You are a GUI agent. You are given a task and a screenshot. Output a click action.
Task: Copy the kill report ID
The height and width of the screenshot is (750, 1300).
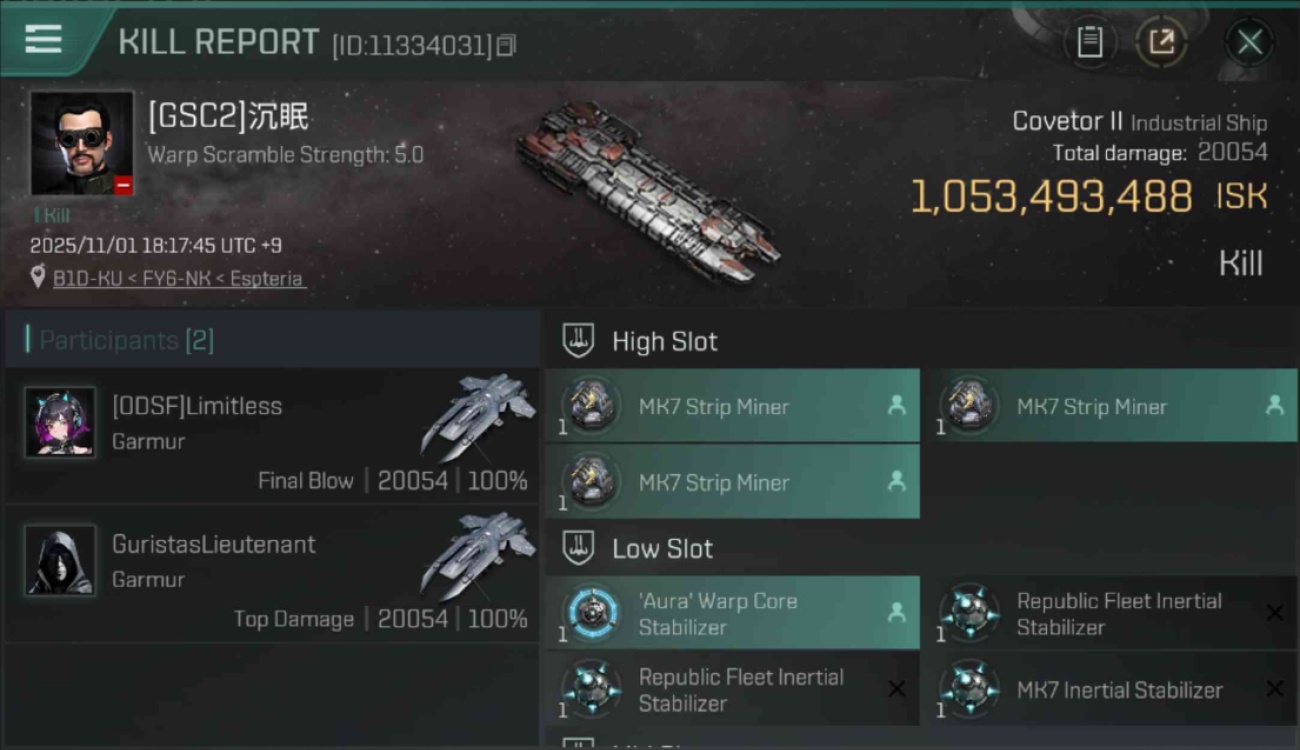pyautogui.click(x=506, y=45)
